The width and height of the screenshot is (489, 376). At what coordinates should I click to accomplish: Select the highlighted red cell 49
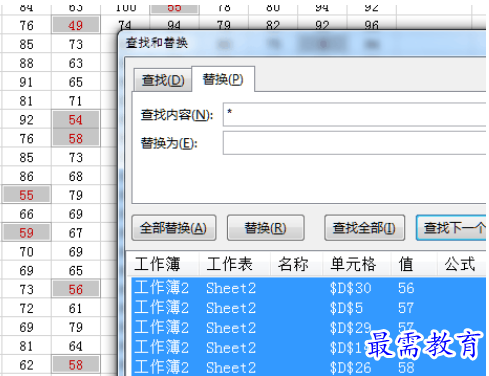[76, 25]
